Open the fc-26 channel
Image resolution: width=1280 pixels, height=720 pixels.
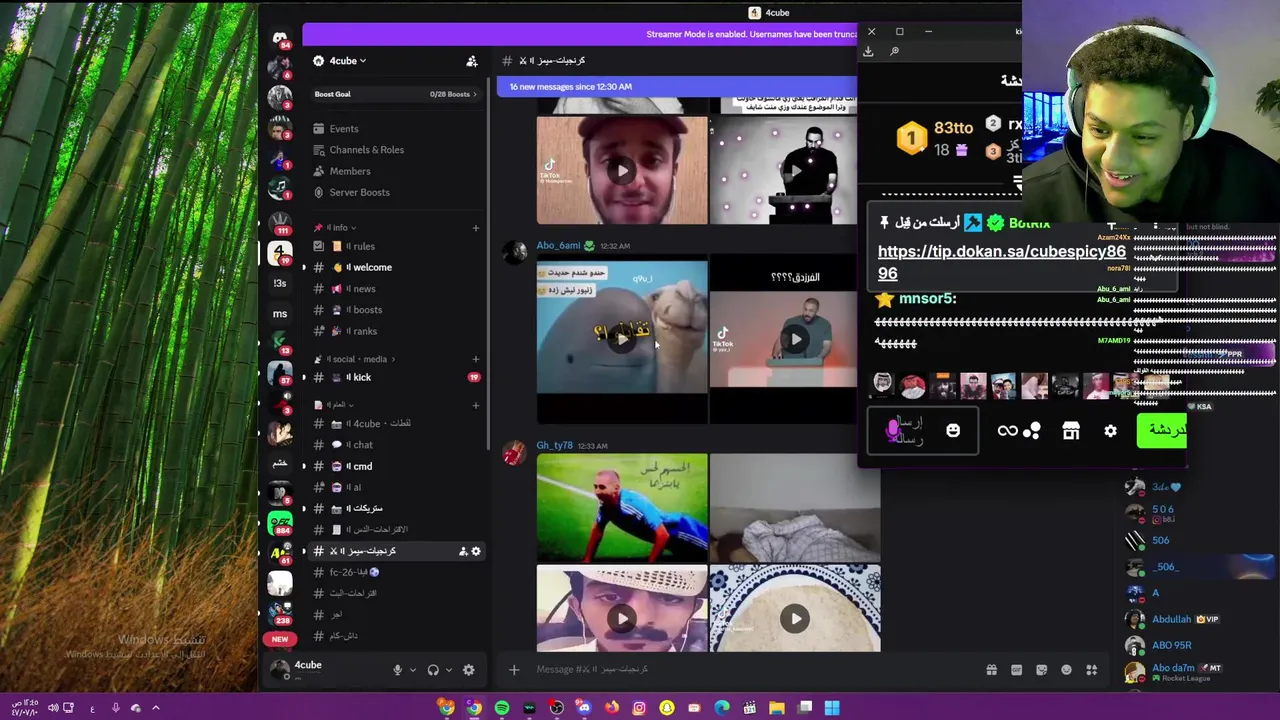[355, 572]
